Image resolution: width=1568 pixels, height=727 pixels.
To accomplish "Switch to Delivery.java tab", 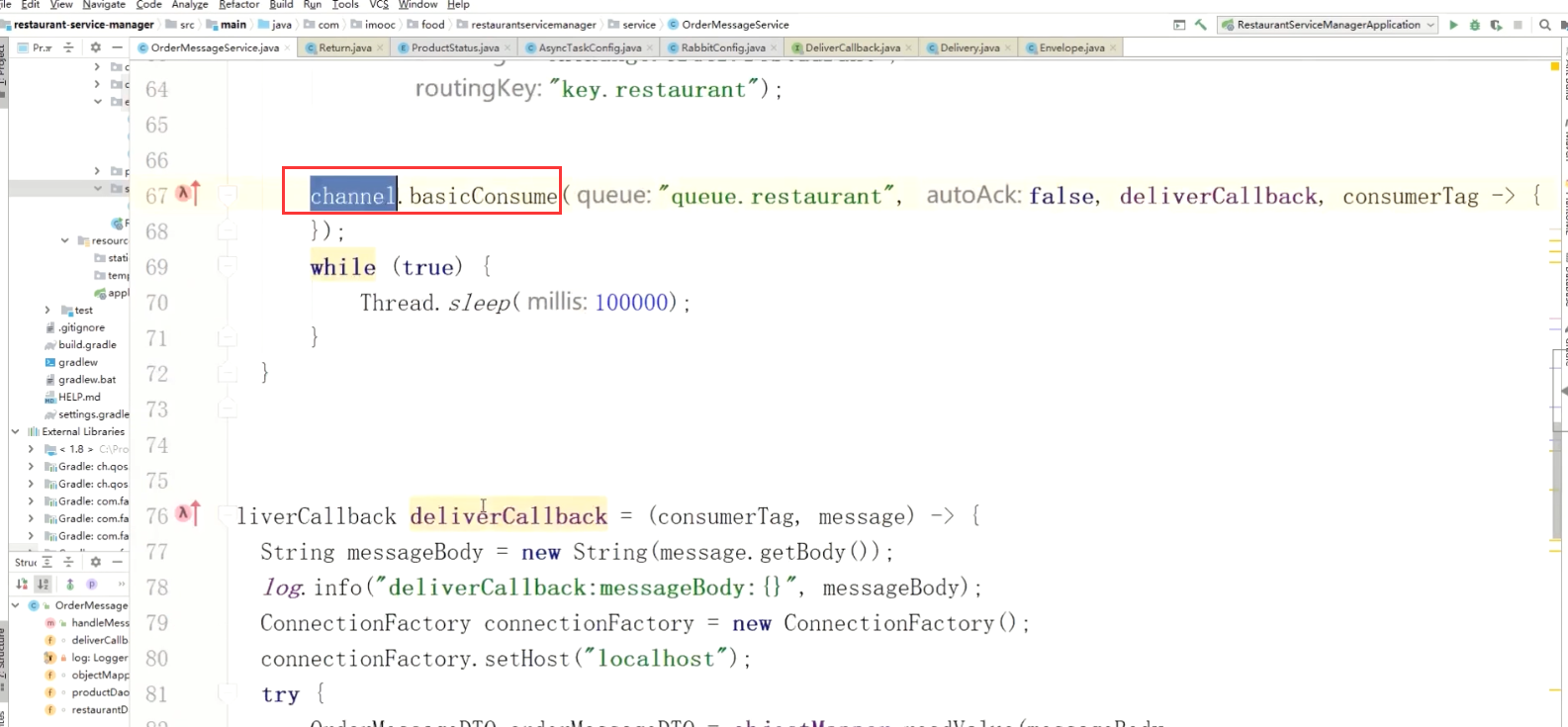I will click(x=969, y=47).
